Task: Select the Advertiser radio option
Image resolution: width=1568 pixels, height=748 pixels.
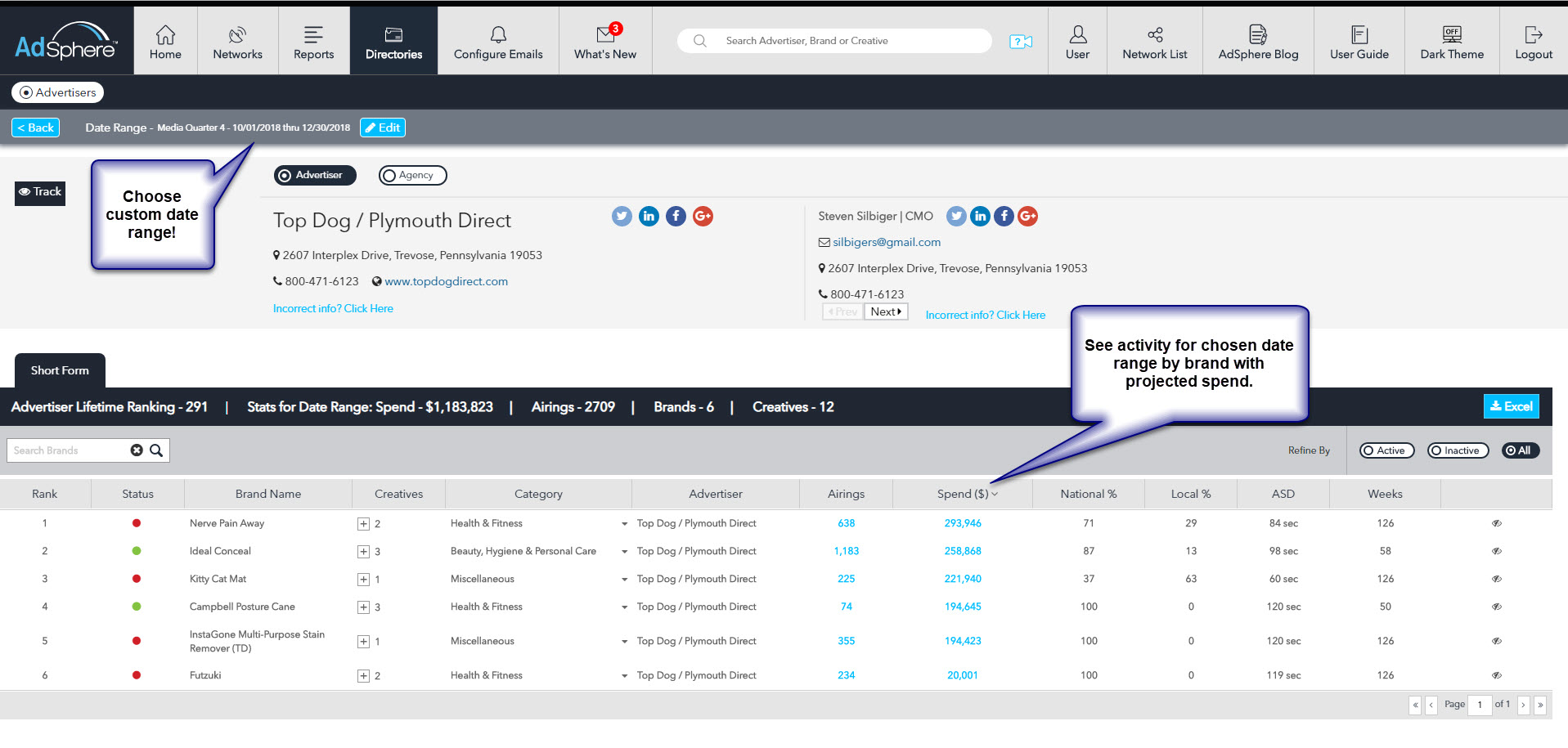Action: click(315, 175)
